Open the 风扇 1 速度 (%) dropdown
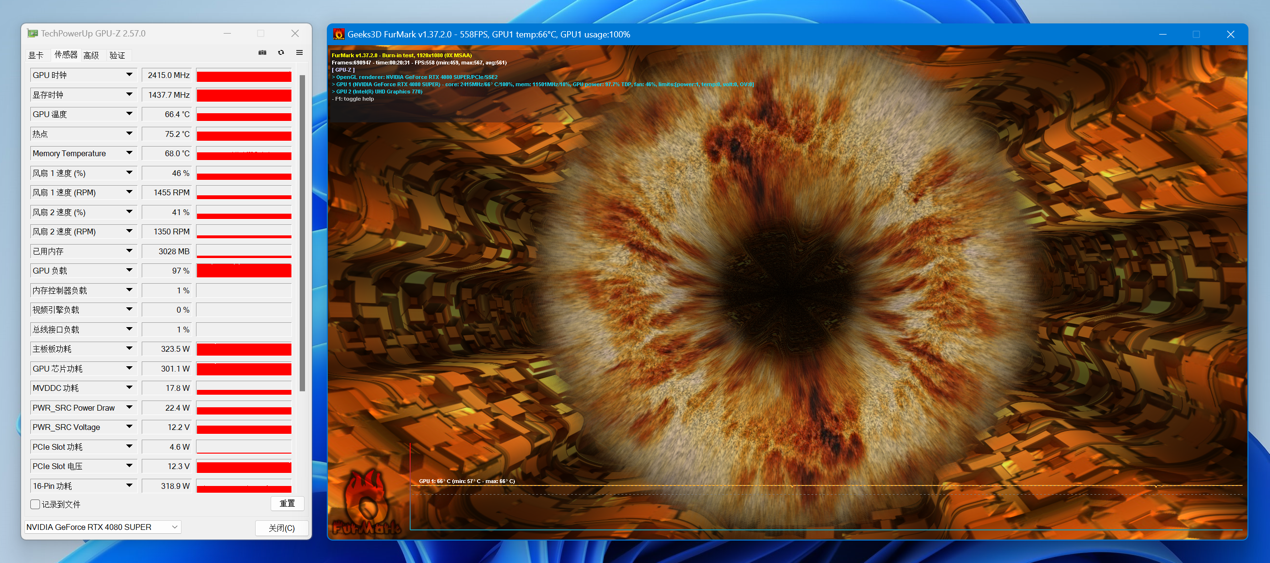This screenshot has width=1270, height=563. pos(129,173)
